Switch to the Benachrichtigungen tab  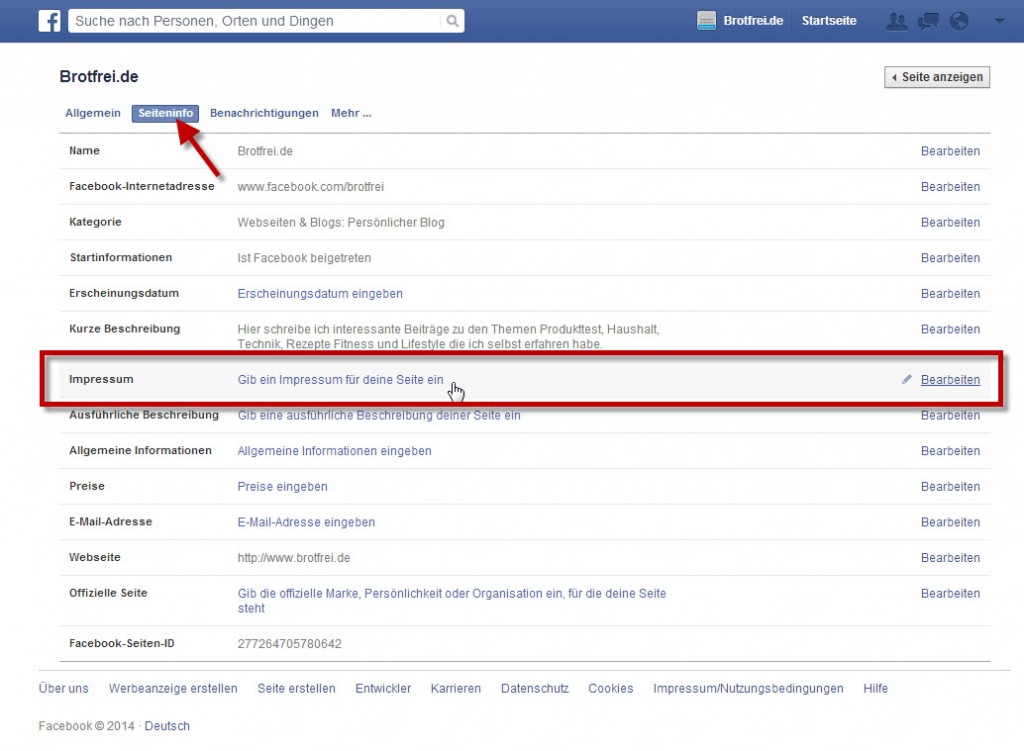[x=263, y=113]
